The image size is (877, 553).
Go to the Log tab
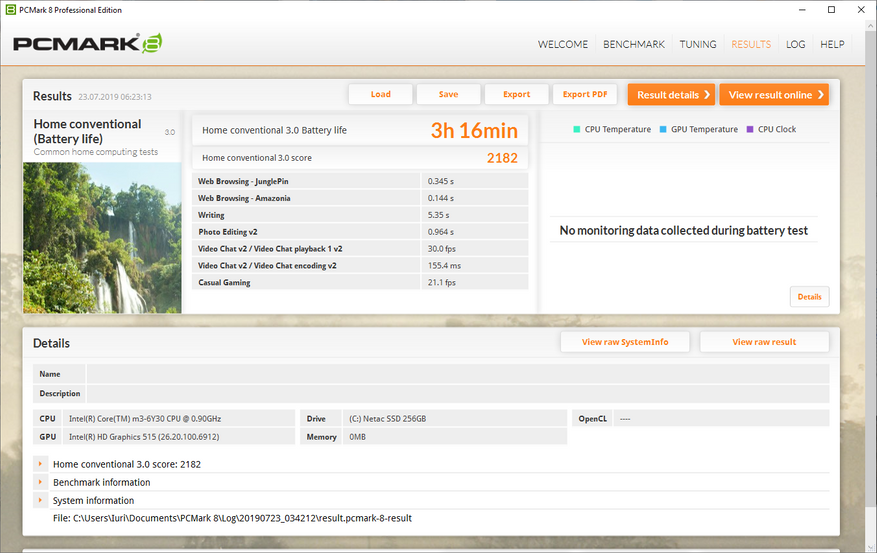click(796, 44)
